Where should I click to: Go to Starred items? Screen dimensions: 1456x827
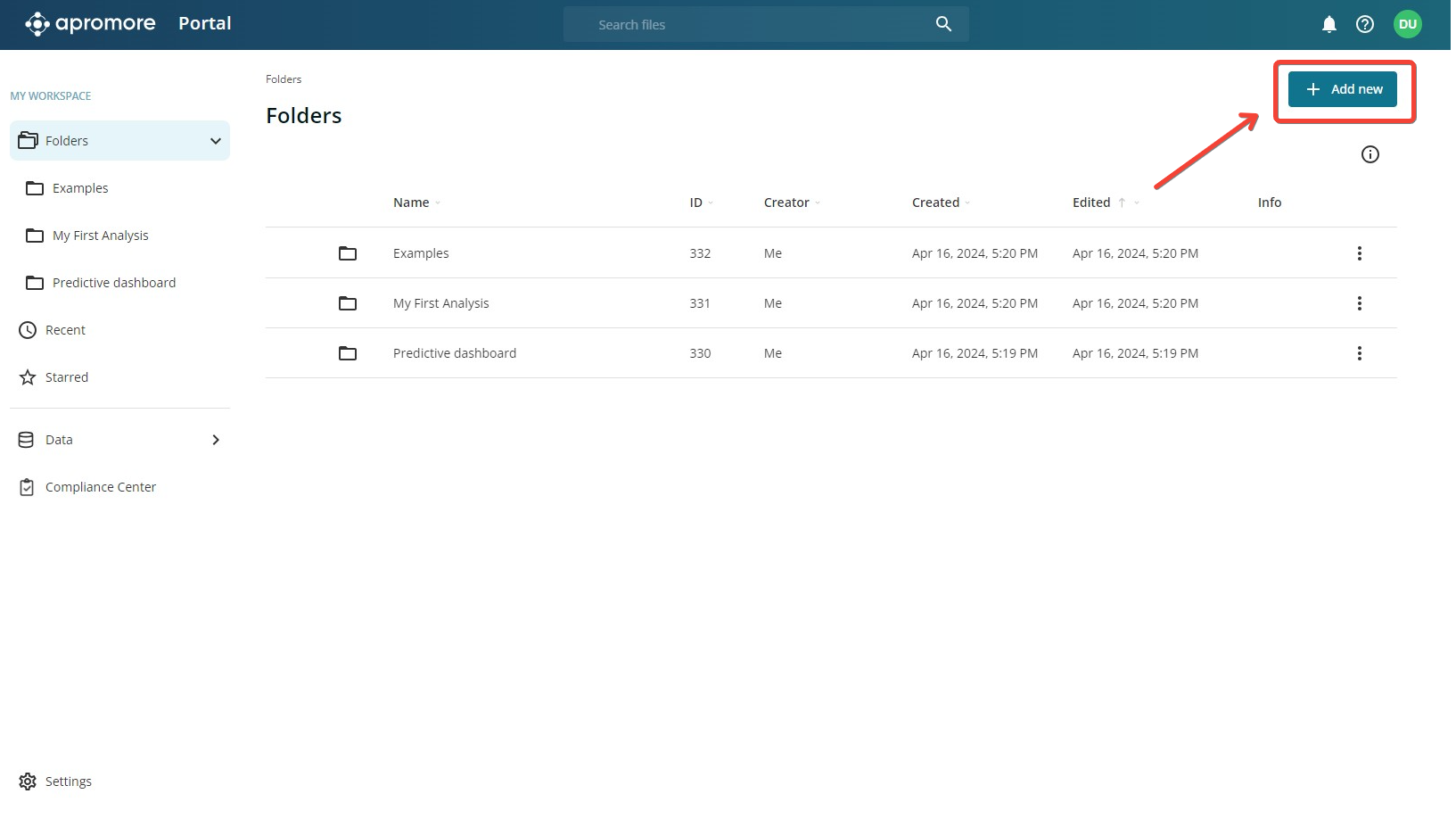click(x=66, y=377)
